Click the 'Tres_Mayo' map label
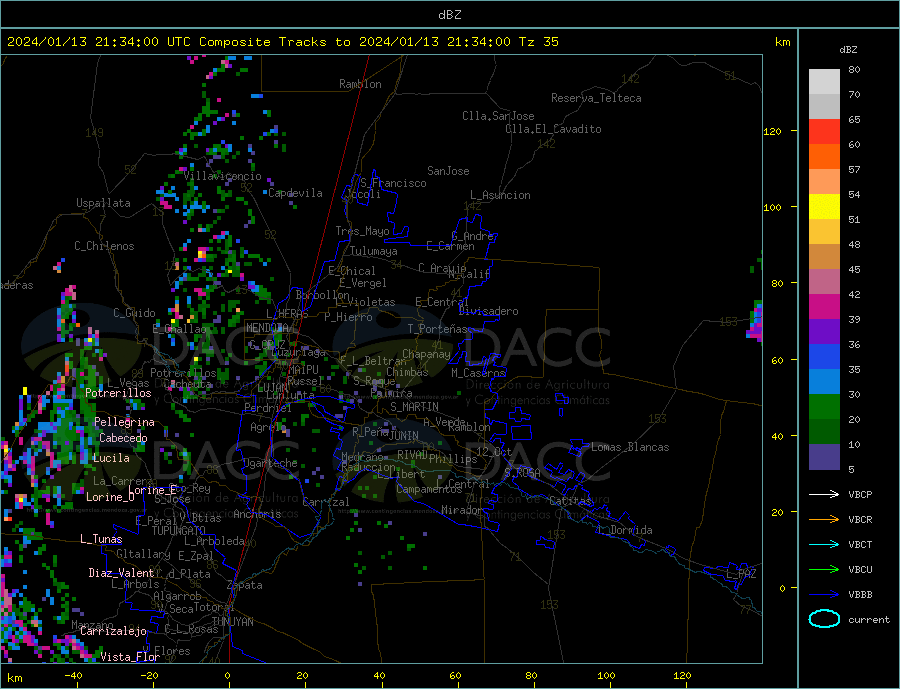This screenshot has width=900, height=689. tap(362, 231)
